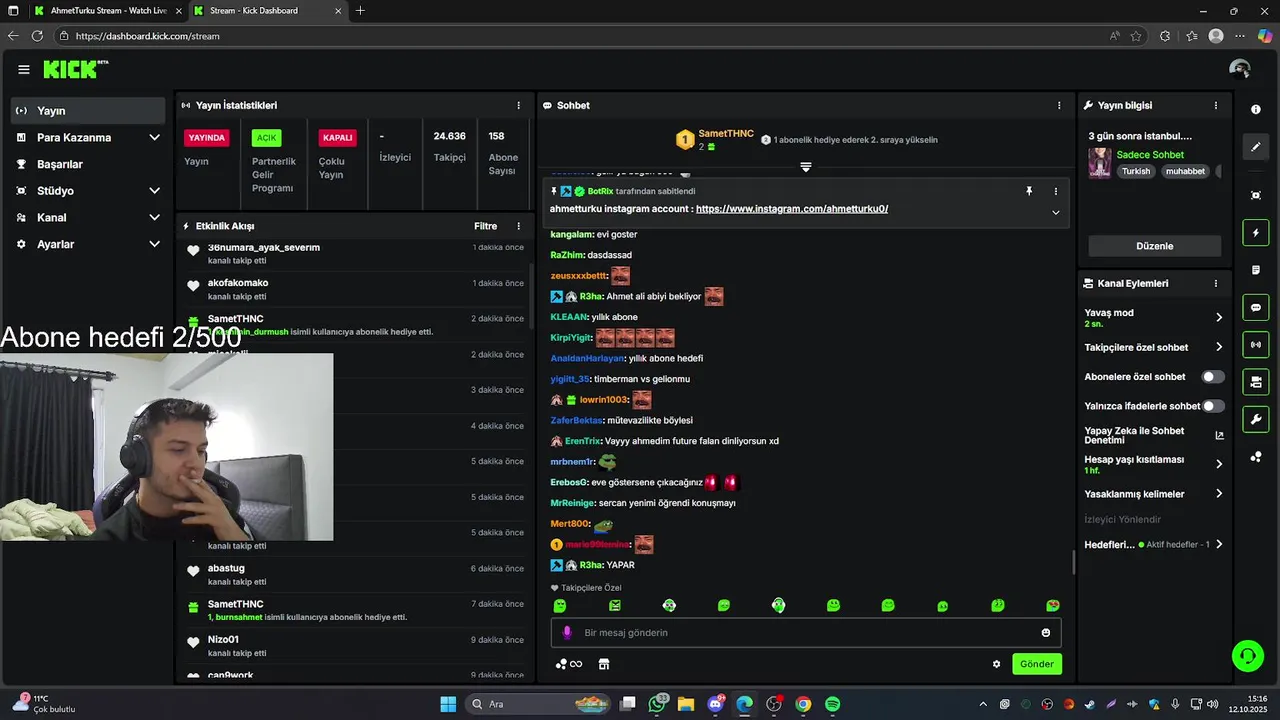Open Kanal Eylemleri panel options menu
This screenshot has height=720, width=1280.
point(1216,283)
